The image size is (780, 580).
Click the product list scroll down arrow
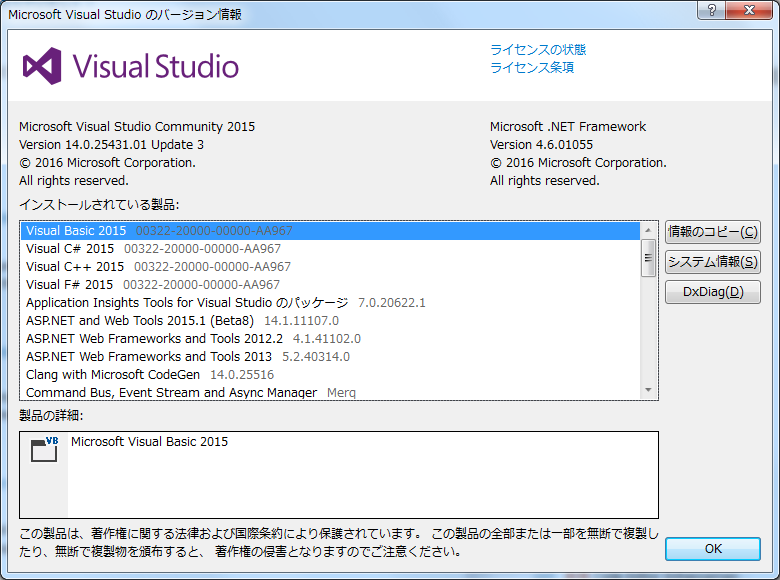click(648, 390)
